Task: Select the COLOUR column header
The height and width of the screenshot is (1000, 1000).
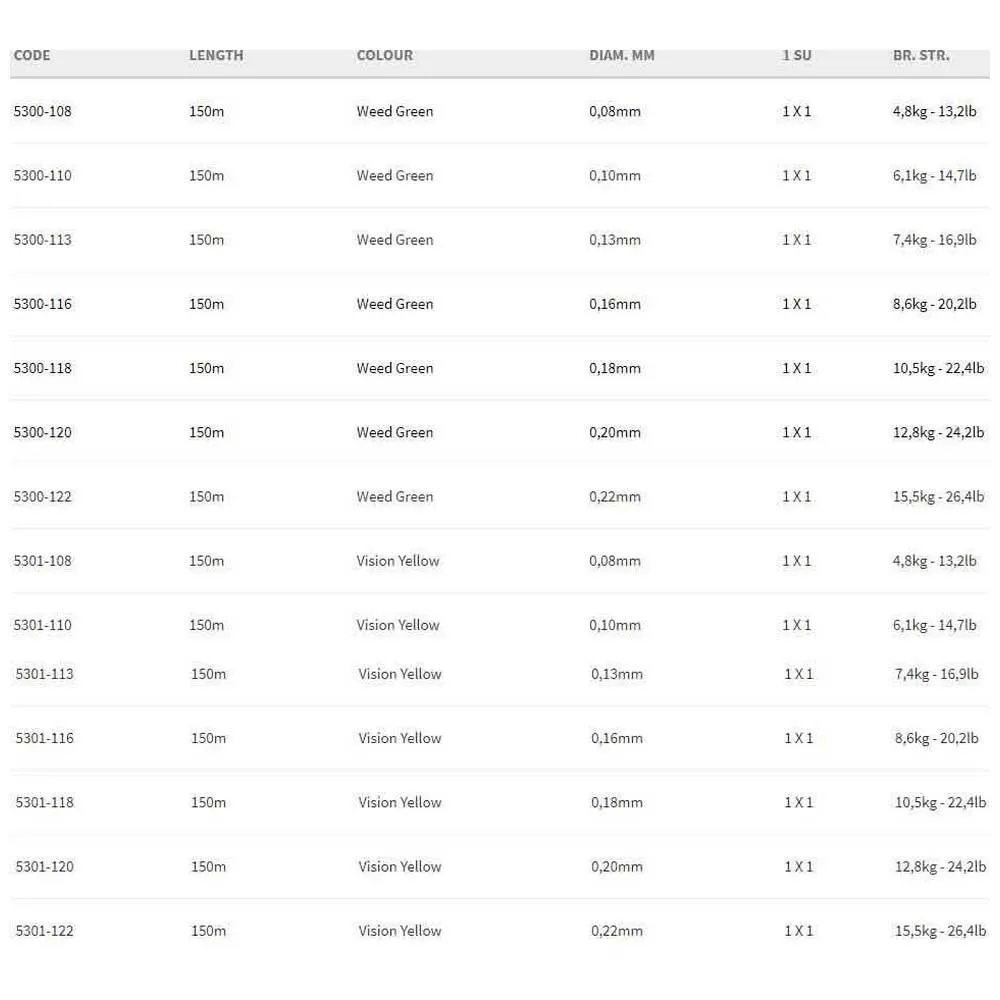Action: [385, 56]
